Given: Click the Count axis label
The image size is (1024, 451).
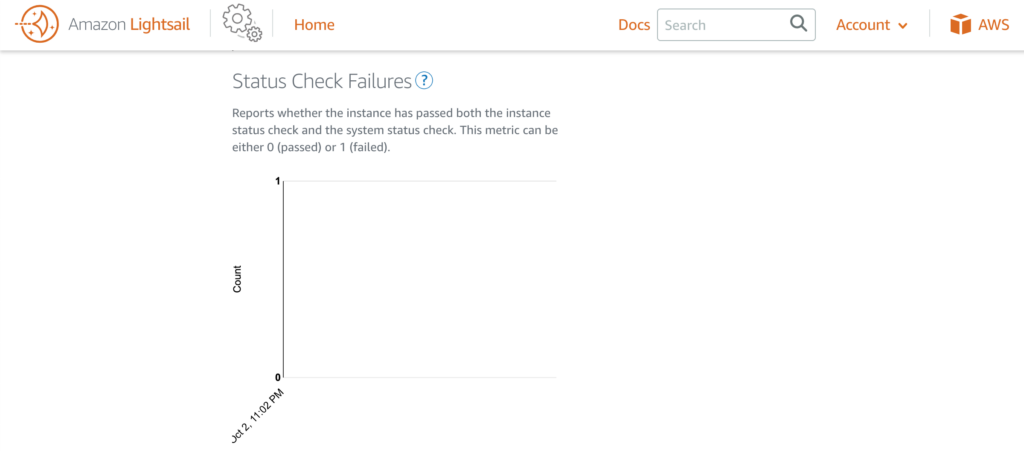Looking at the screenshot, I should pos(237,279).
